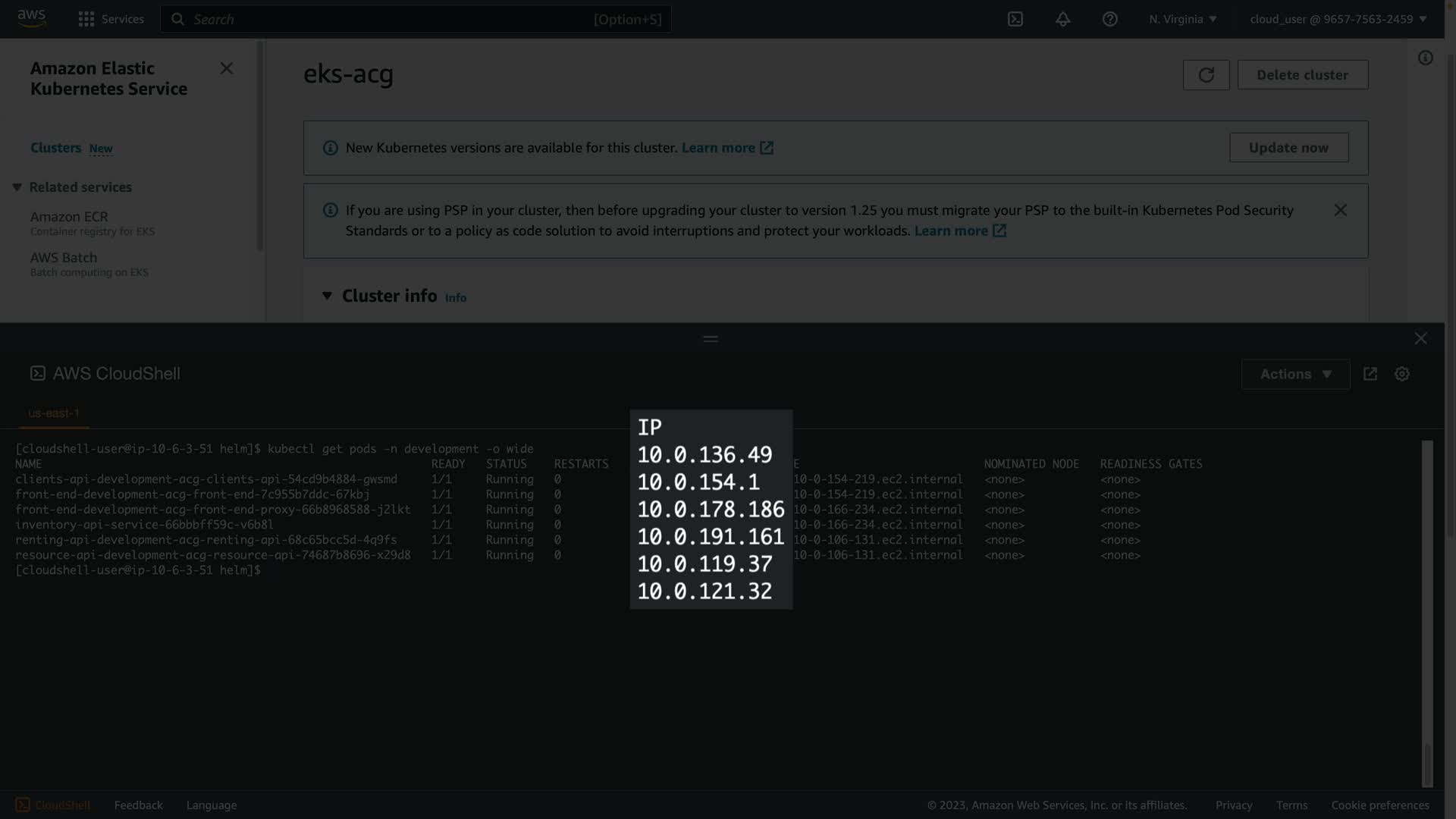Screen dimensions: 1456x819
Task: Collapse Related services in sidebar
Action: (x=17, y=187)
